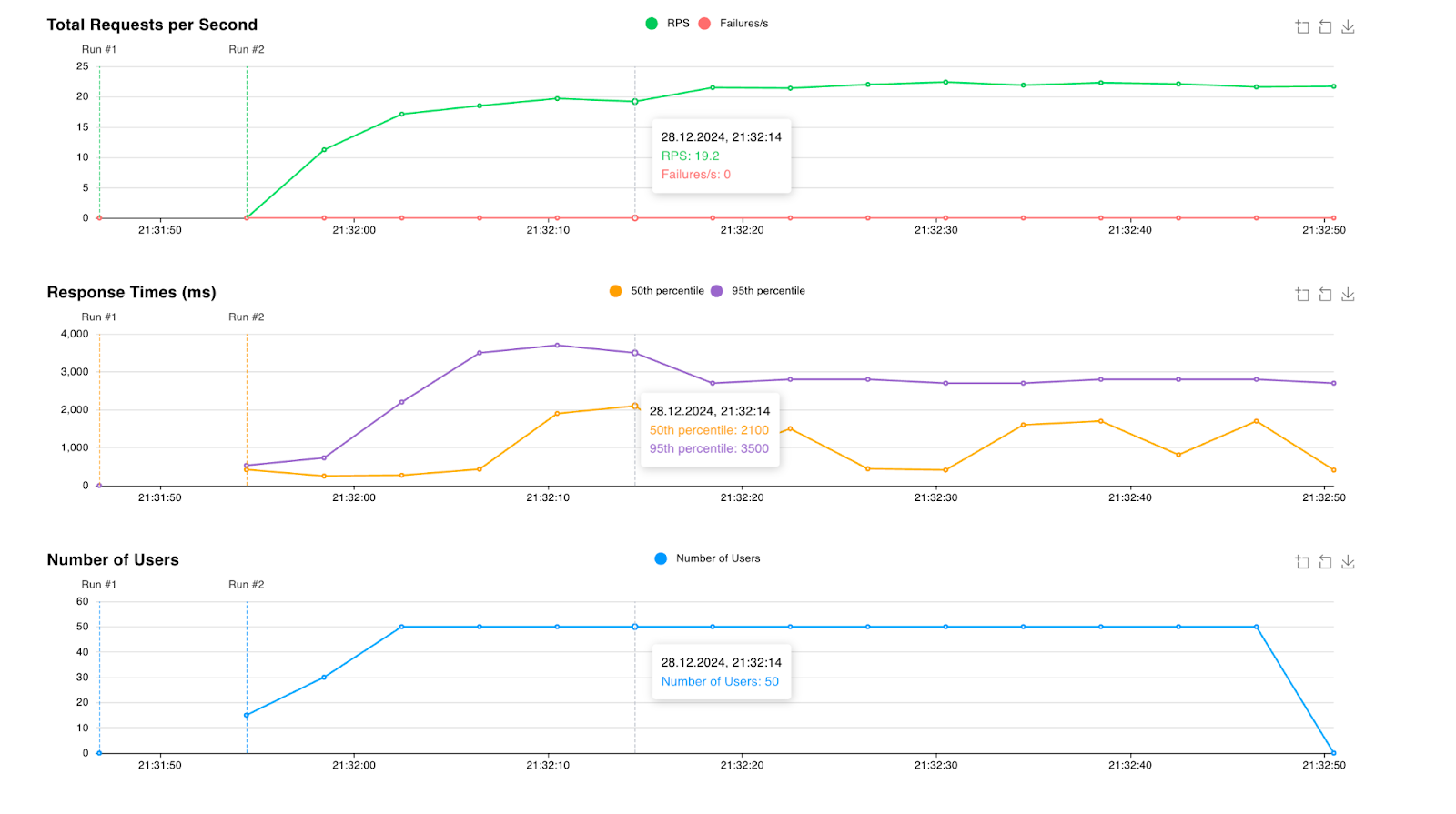
Task: Click the orange 50th percentile legend dot
Action: [x=616, y=291]
